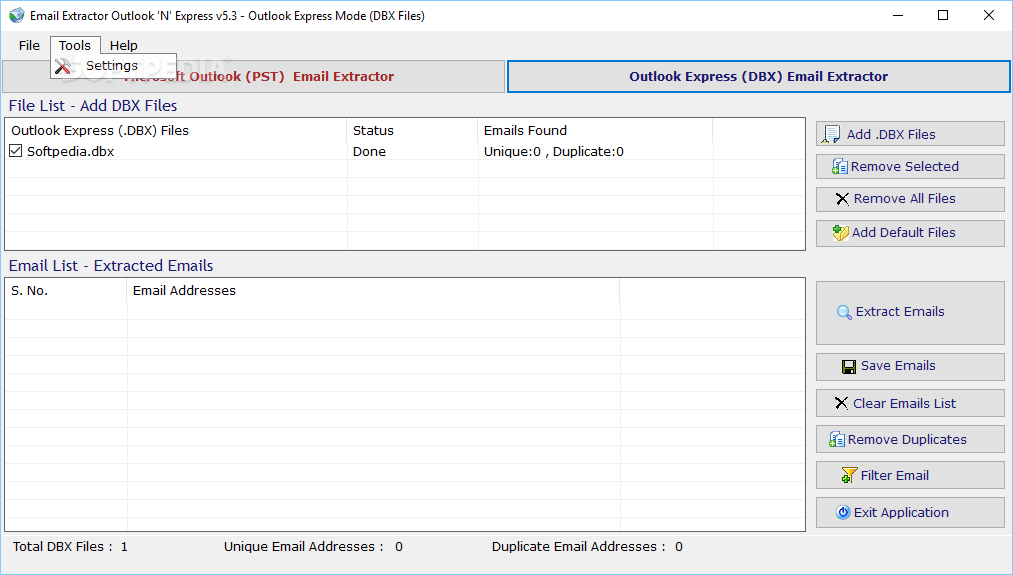The height and width of the screenshot is (575, 1013).
Task: Click the S. No. column header
Action: click(x=66, y=291)
